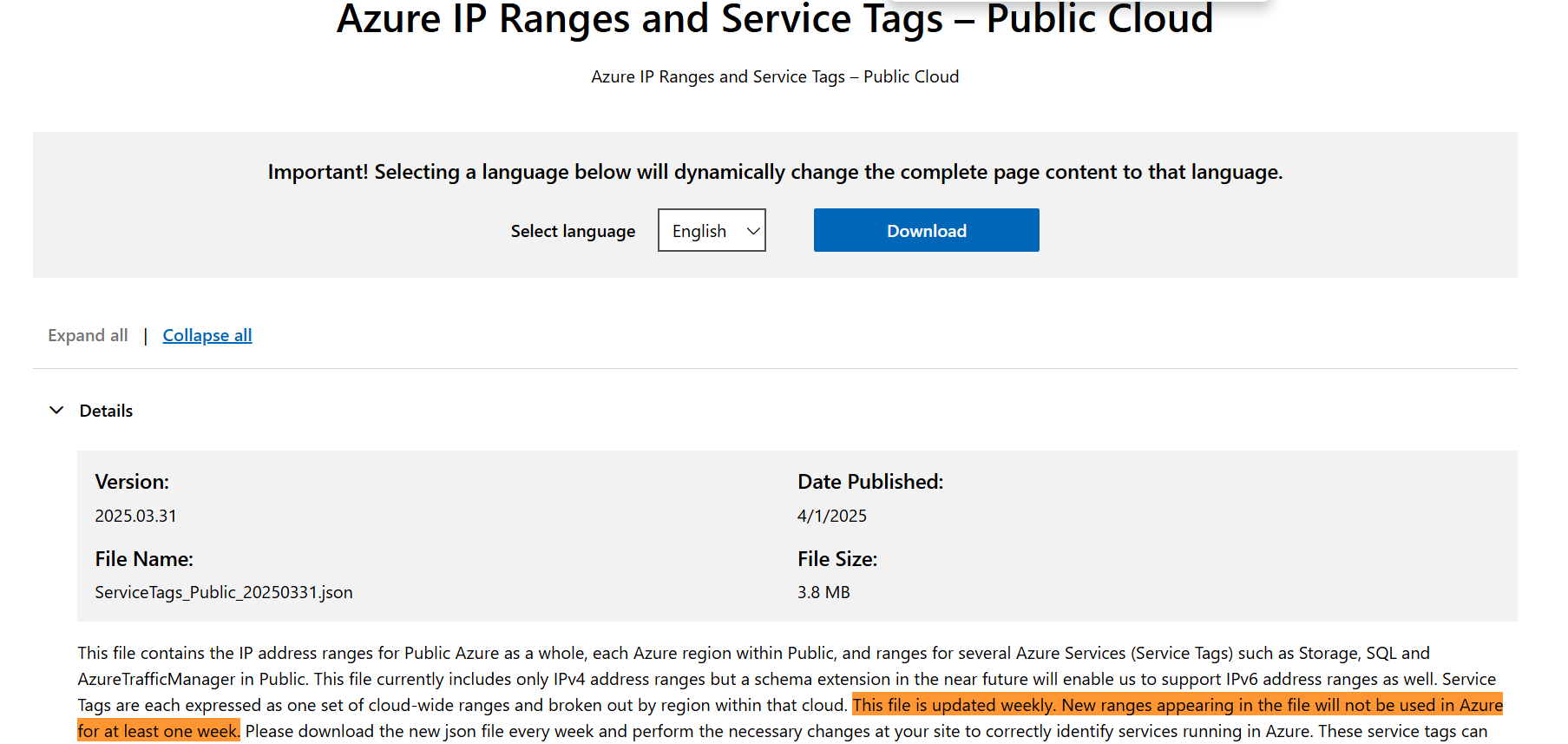Open the Select language dropdown
Image resolution: width=1568 pixels, height=744 pixels.
[x=712, y=230]
